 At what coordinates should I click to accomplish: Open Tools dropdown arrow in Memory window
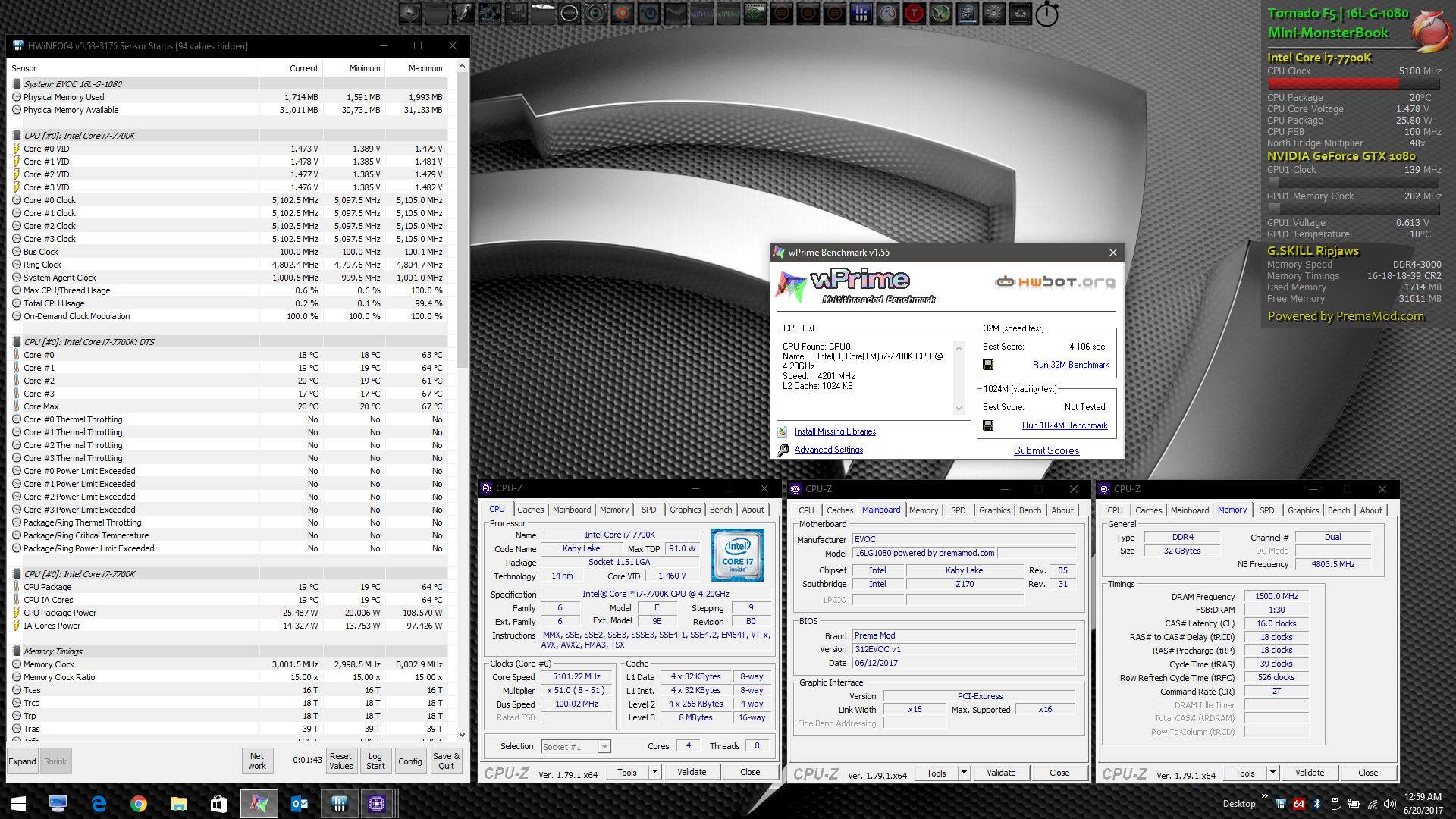(1272, 773)
